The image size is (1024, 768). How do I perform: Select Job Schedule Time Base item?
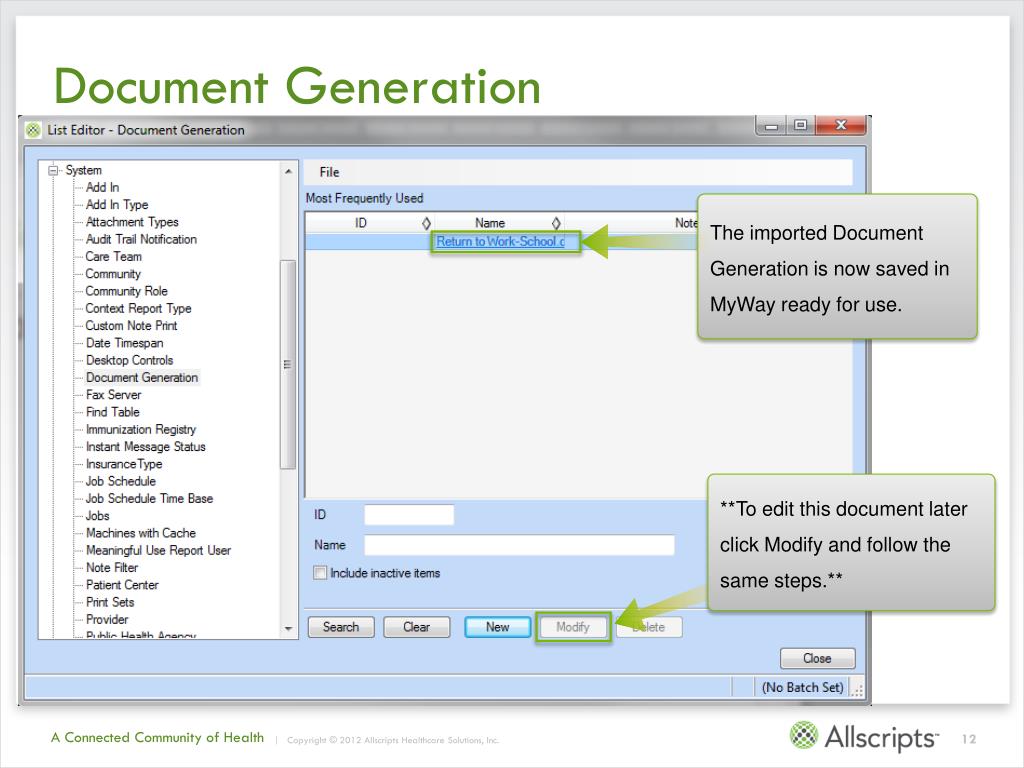150,499
